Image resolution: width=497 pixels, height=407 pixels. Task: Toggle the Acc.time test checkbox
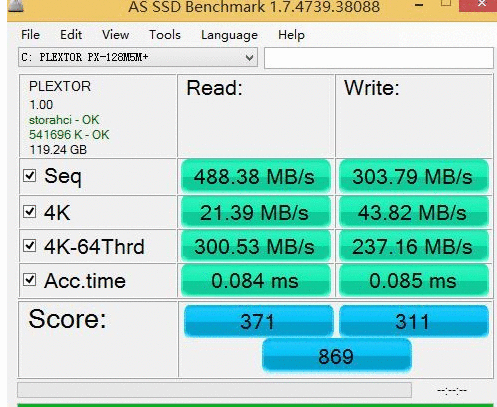(x=30, y=280)
